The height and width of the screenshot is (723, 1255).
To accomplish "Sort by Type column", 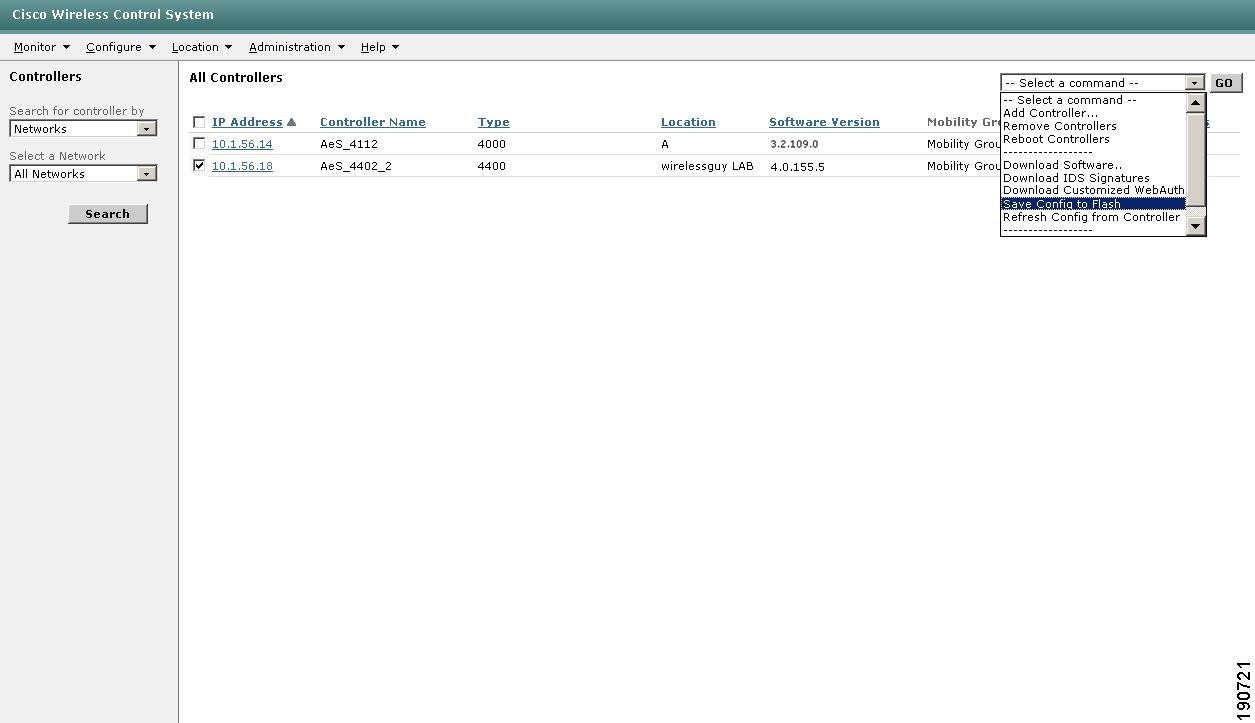I will click(x=494, y=122).
